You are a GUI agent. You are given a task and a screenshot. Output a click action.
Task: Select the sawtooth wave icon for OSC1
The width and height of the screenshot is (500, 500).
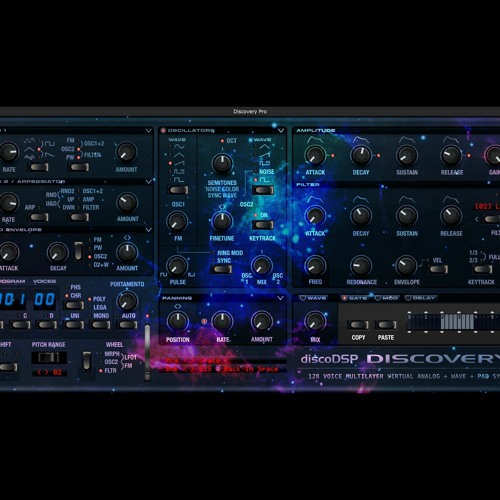(179, 163)
